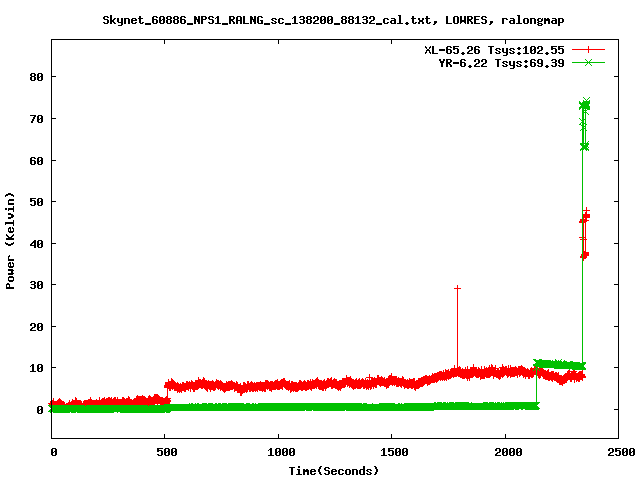This screenshot has height=480, width=640.
Task: Click the y-axis tick label 30
Action: [36, 285]
